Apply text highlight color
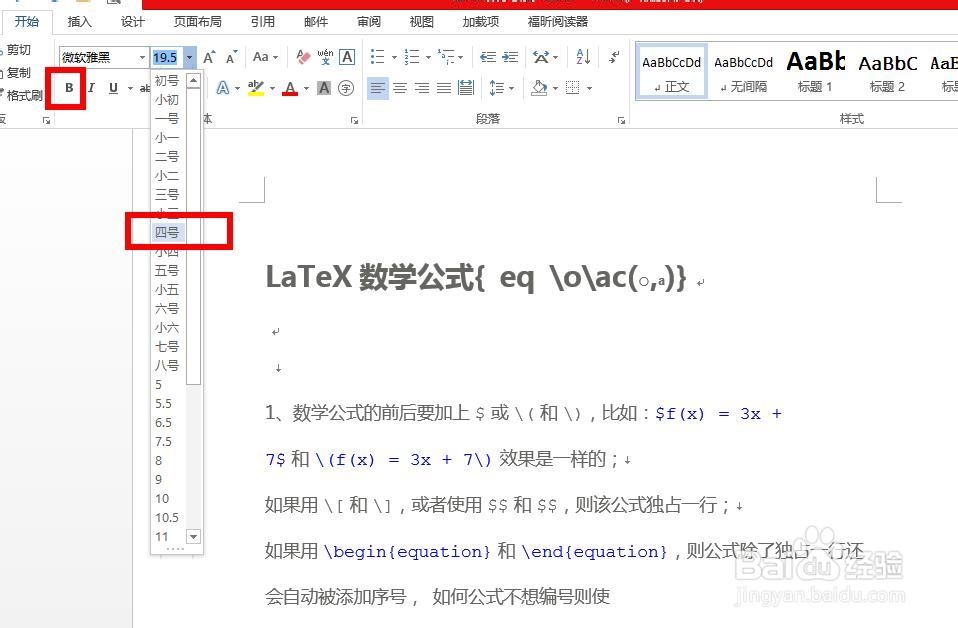This screenshot has width=958, height=628. (258, 87)
